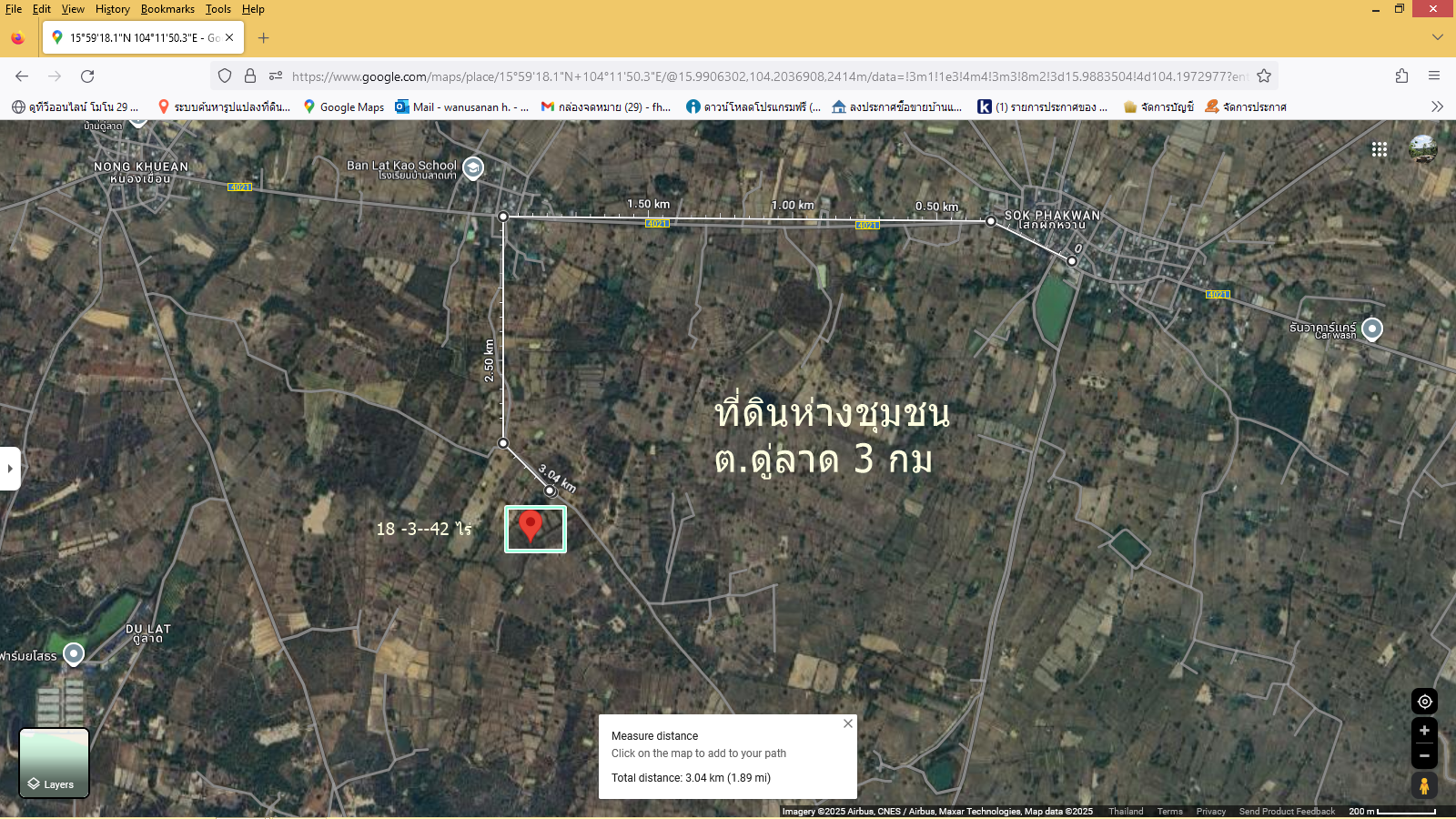Expand the collapsed side panel arrow
The width and height of the screenshot is (1456, 819).
10,469
